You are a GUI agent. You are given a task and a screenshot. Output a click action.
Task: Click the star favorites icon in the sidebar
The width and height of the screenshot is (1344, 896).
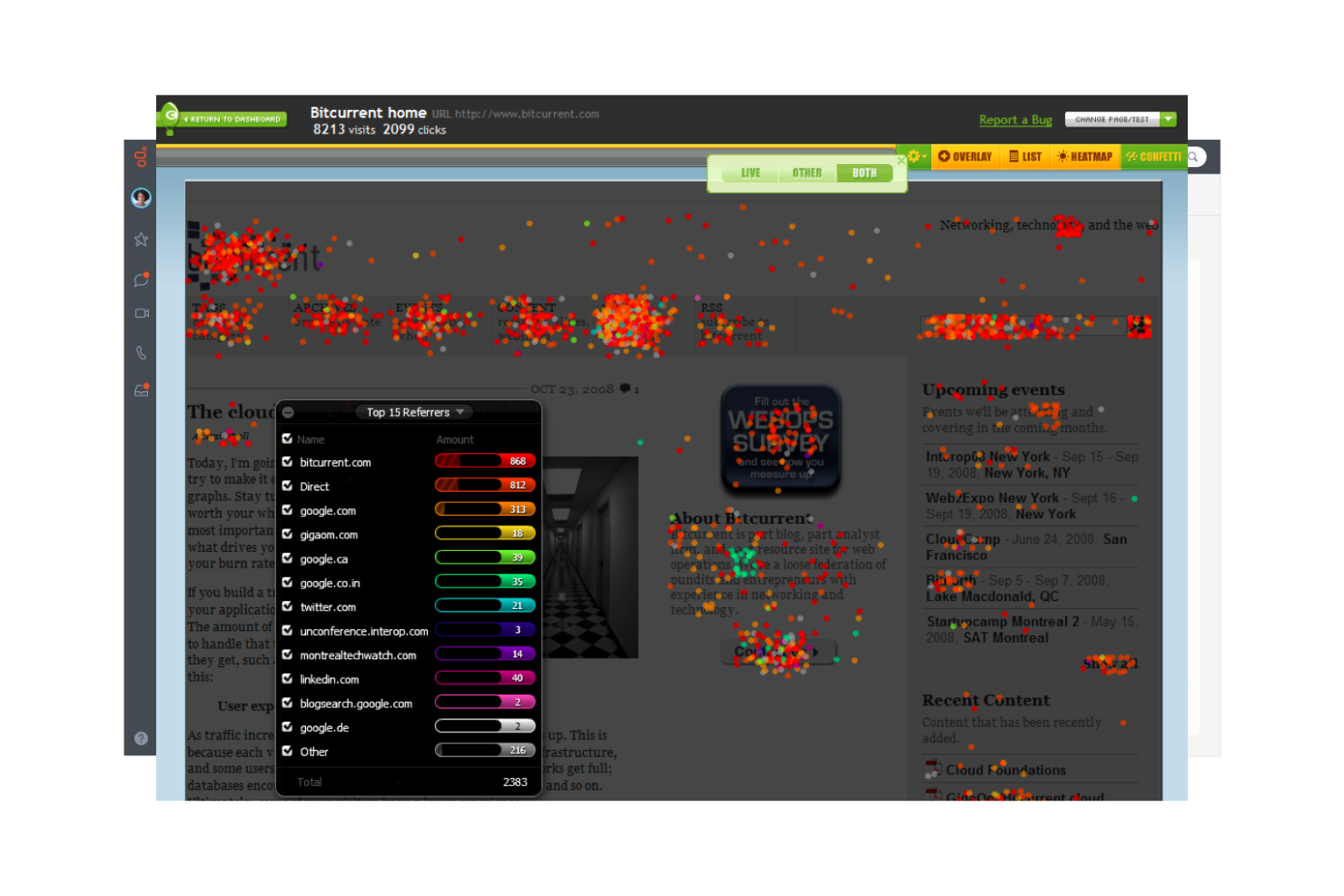click(x=141, y=240)
